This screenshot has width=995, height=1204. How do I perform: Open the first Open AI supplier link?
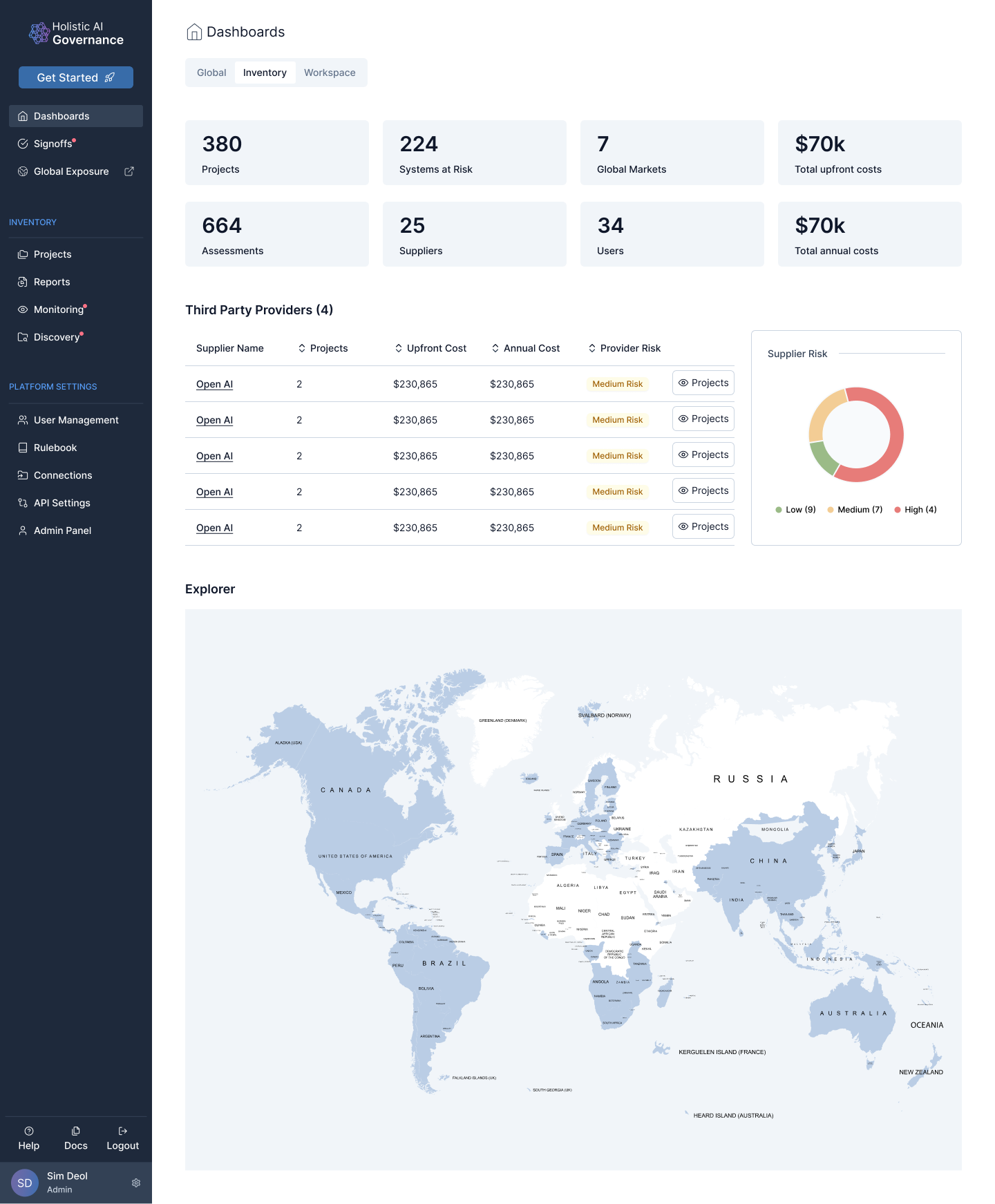click(x=214, y=384)
